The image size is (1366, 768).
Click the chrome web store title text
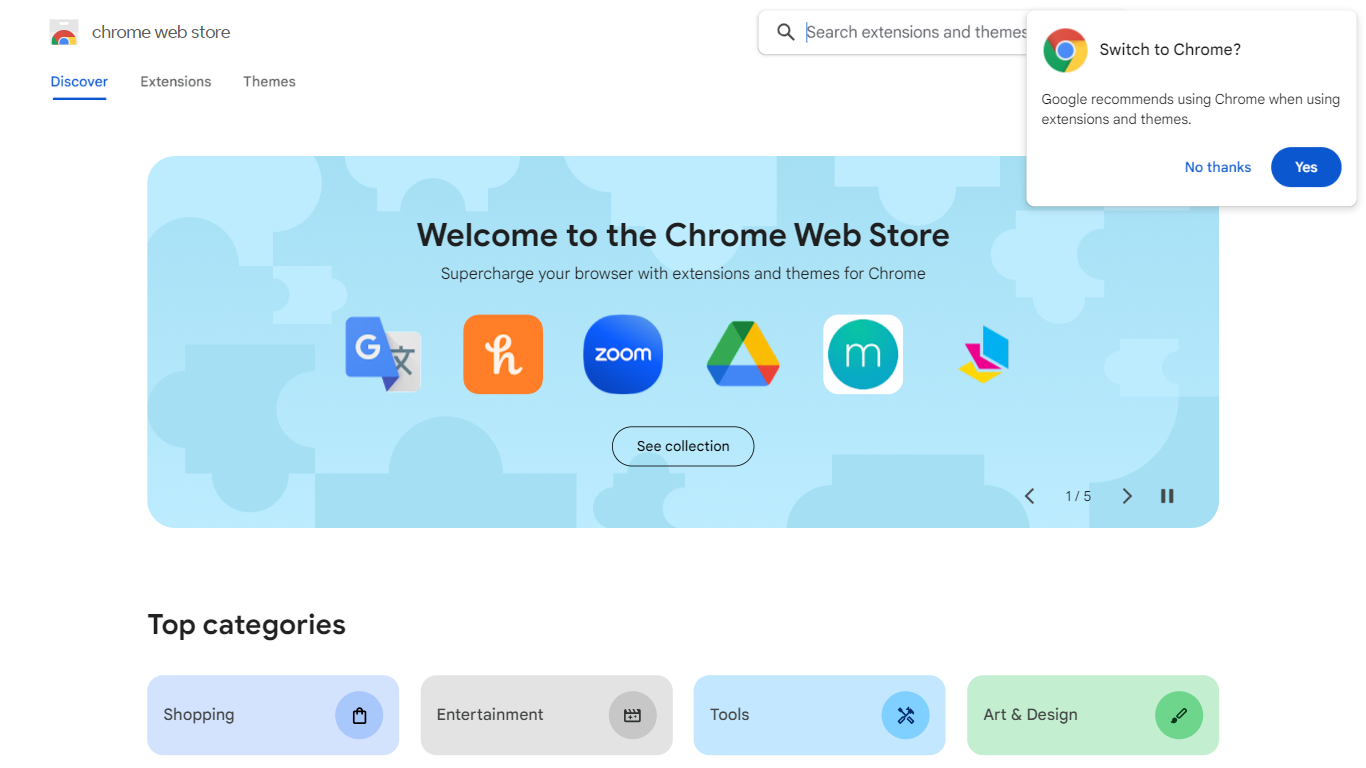[161, 32]
